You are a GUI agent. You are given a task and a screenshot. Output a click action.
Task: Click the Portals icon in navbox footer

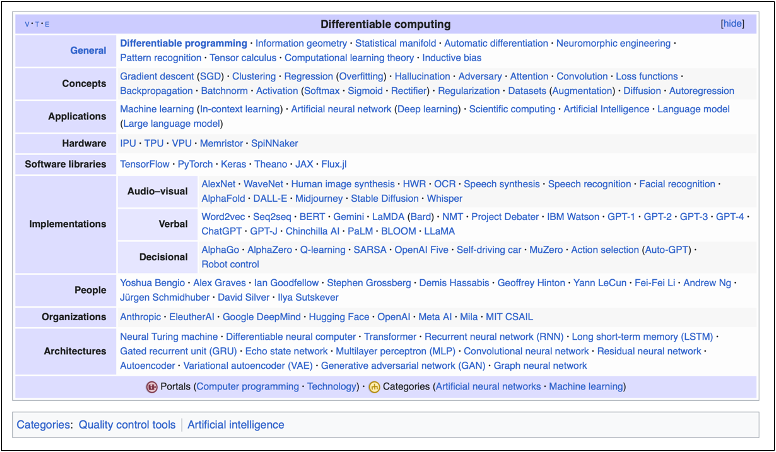click(152, 387)
